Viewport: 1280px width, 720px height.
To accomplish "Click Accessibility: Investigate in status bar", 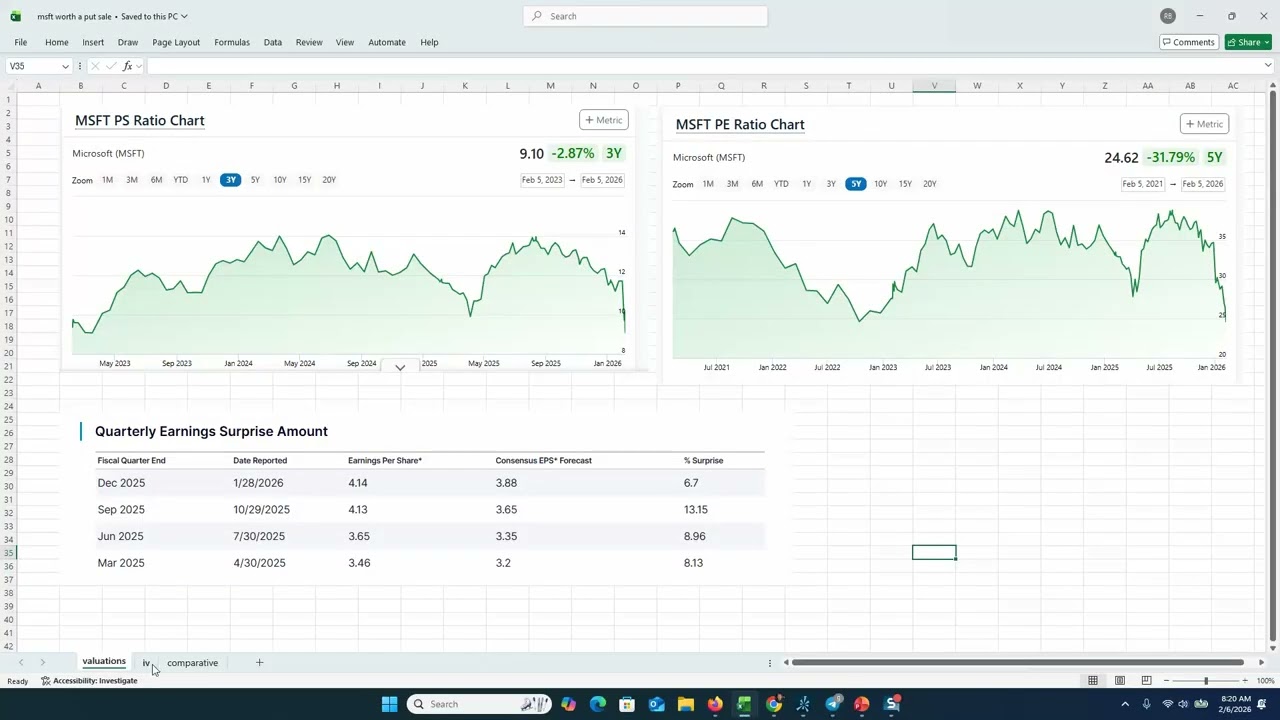I will [x=89, y=681].
